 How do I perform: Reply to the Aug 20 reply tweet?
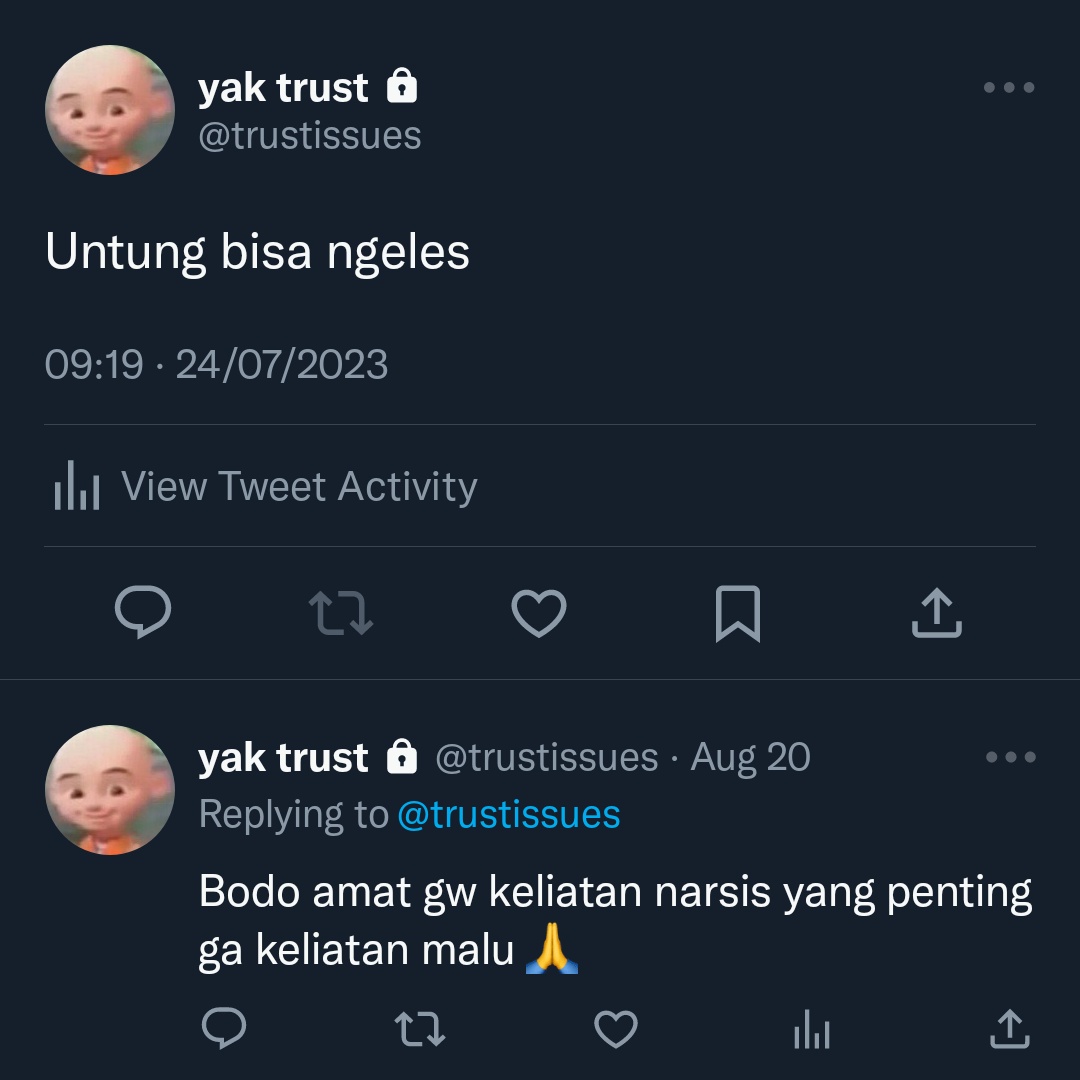(x=224, y=1028)
